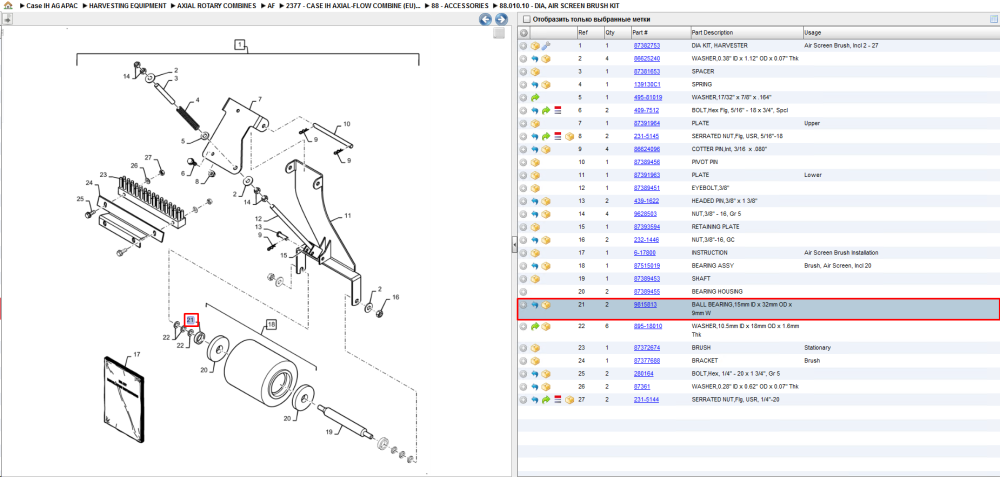The width and height of the screenshot is (1000, 477).
Task: Toggle selection circle for BEARING HOUSING row
Action: 524,291
